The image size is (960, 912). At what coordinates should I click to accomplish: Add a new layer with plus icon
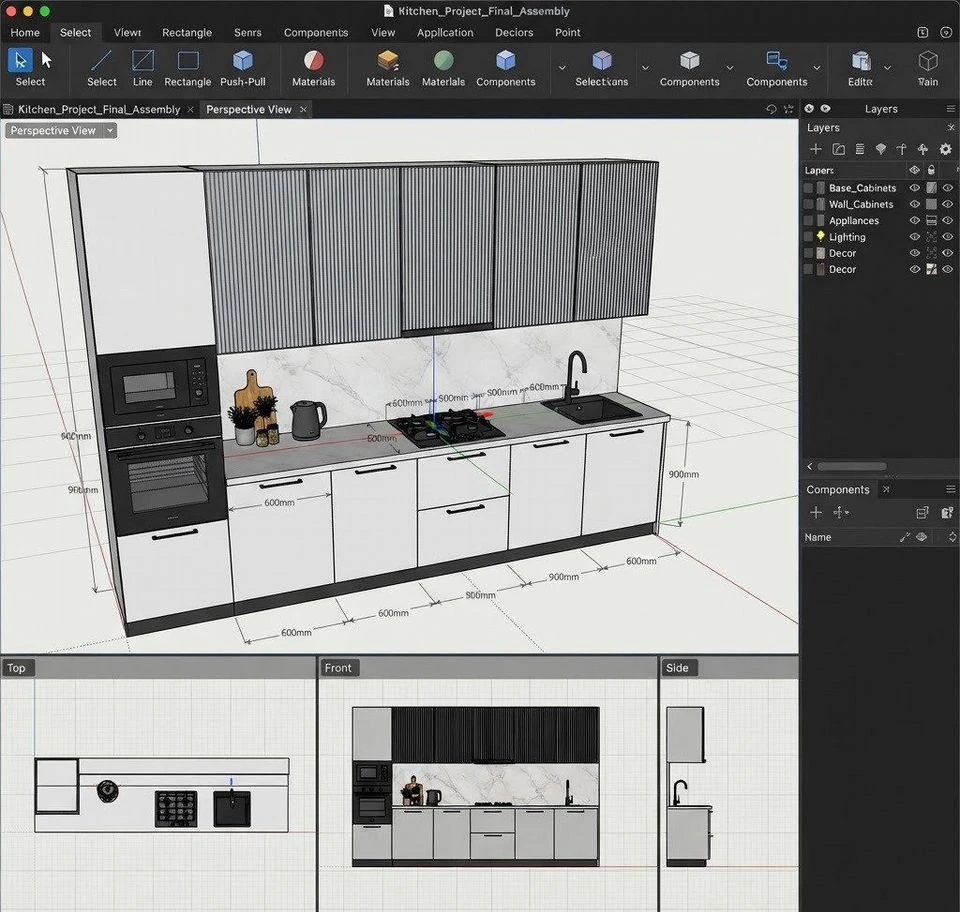(x=816, y=149)
